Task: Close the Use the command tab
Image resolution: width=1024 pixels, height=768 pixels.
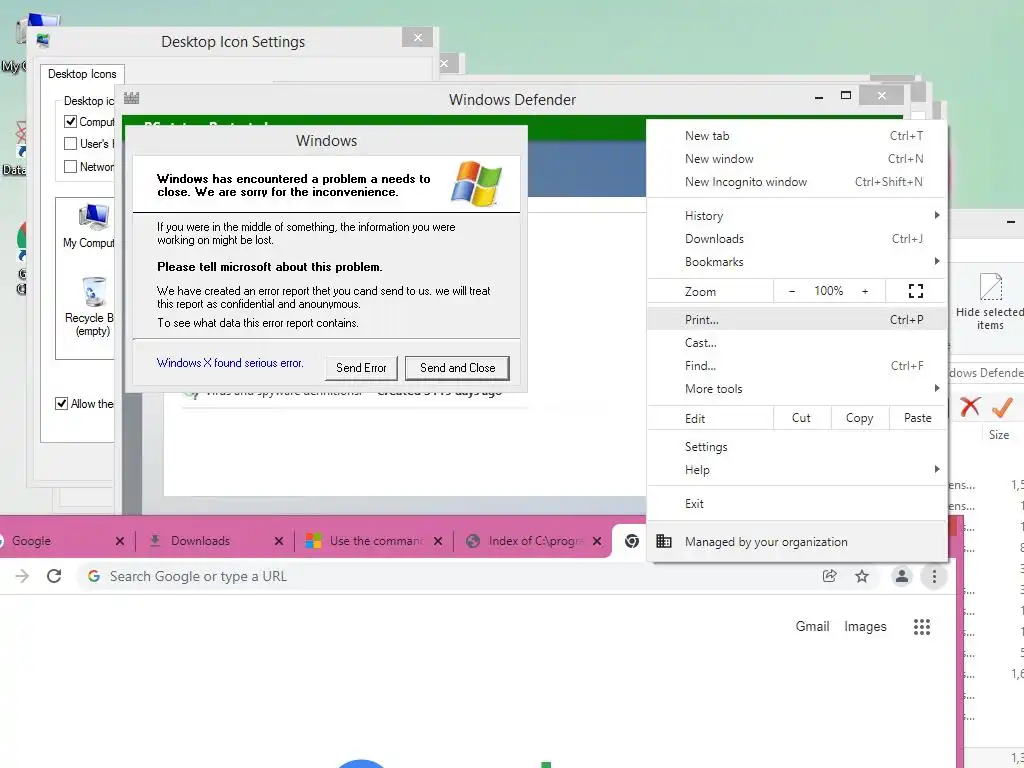Action: pos(438,541)
